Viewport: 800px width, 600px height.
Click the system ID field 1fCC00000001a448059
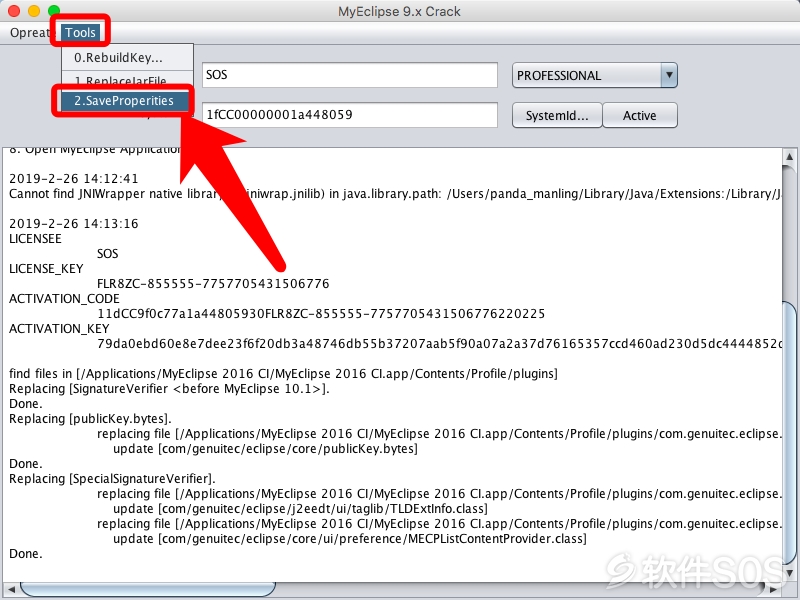(349, 115)
